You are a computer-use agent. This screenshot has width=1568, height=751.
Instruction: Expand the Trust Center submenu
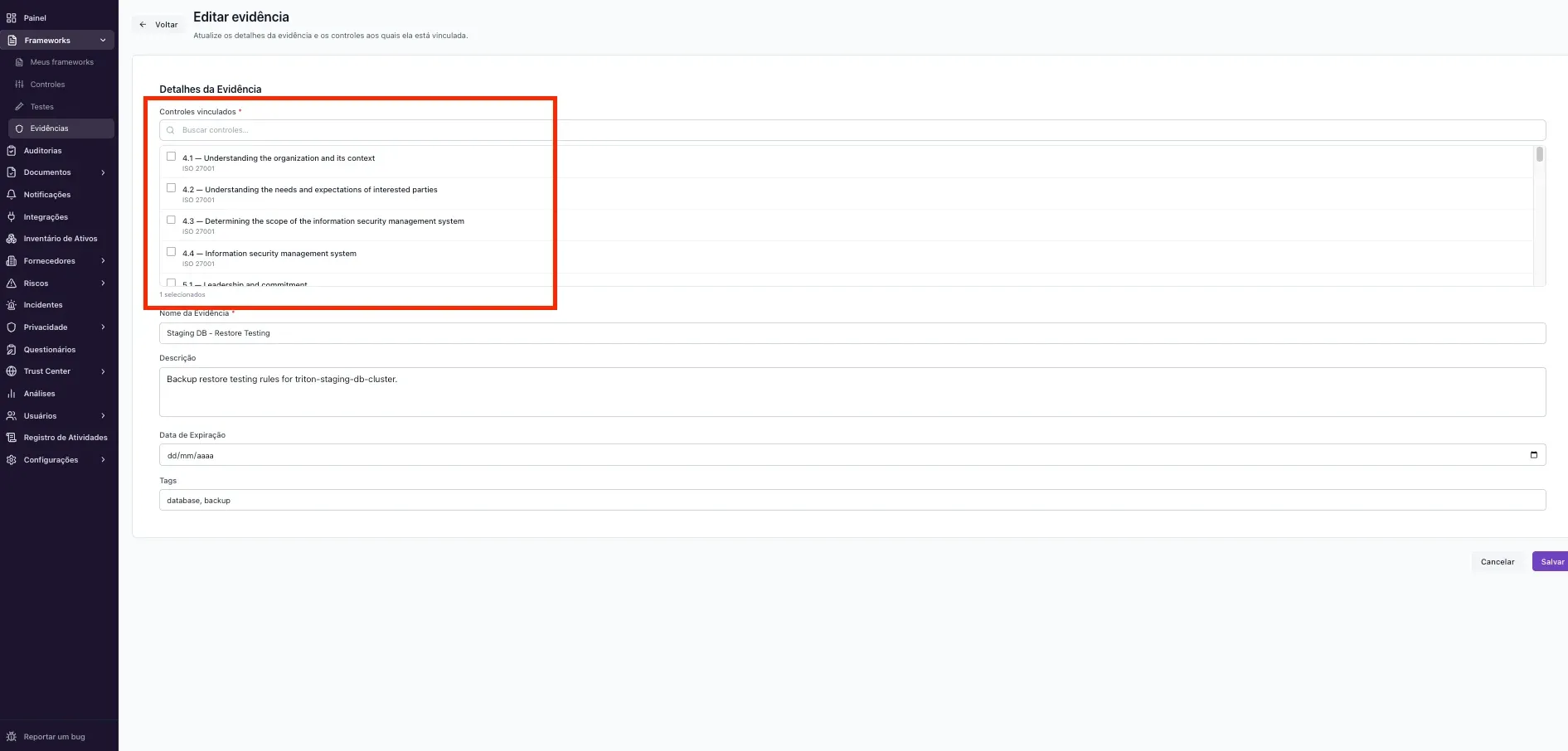[103, 371]
